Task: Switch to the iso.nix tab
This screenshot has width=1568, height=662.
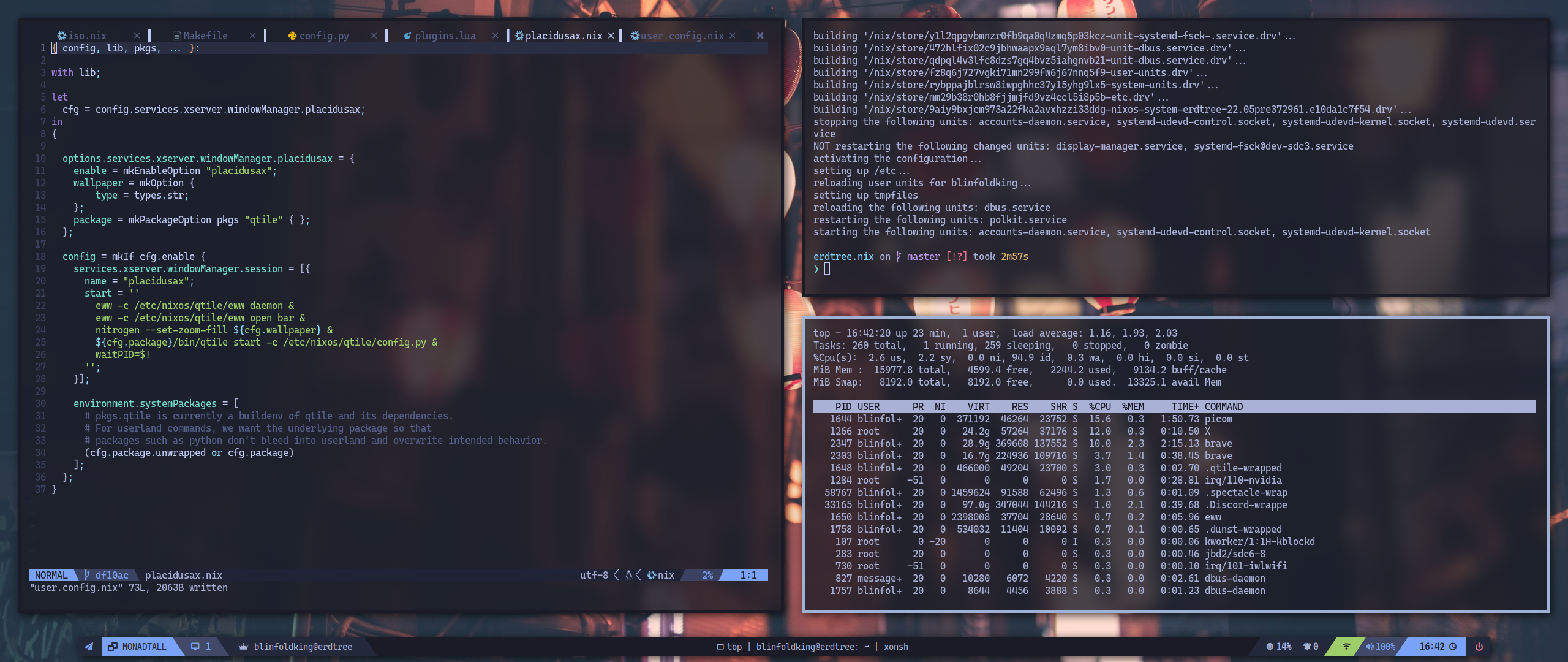Action: coord(87,36)
